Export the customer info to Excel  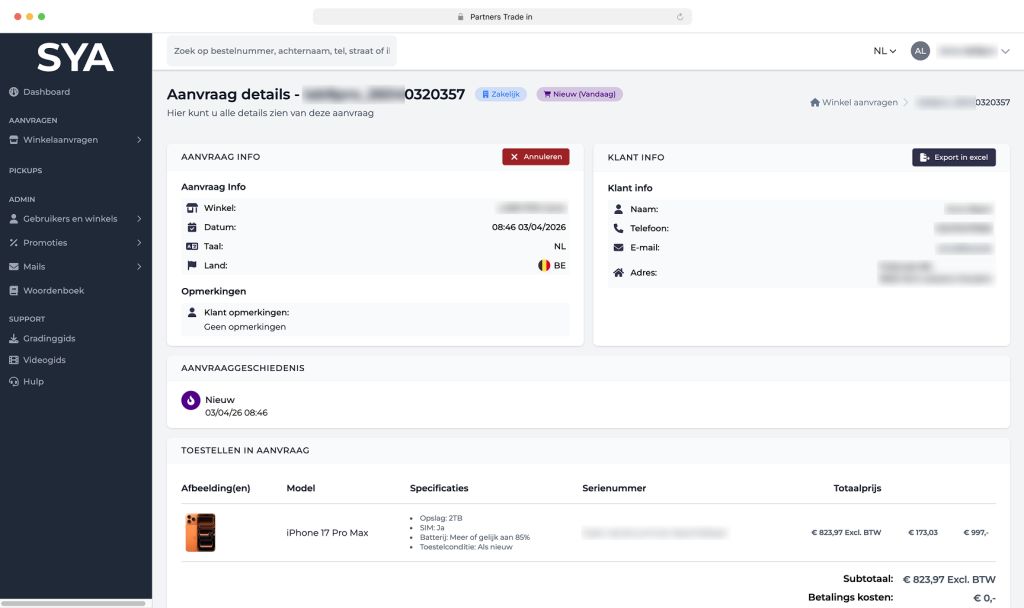pos(953,157)
